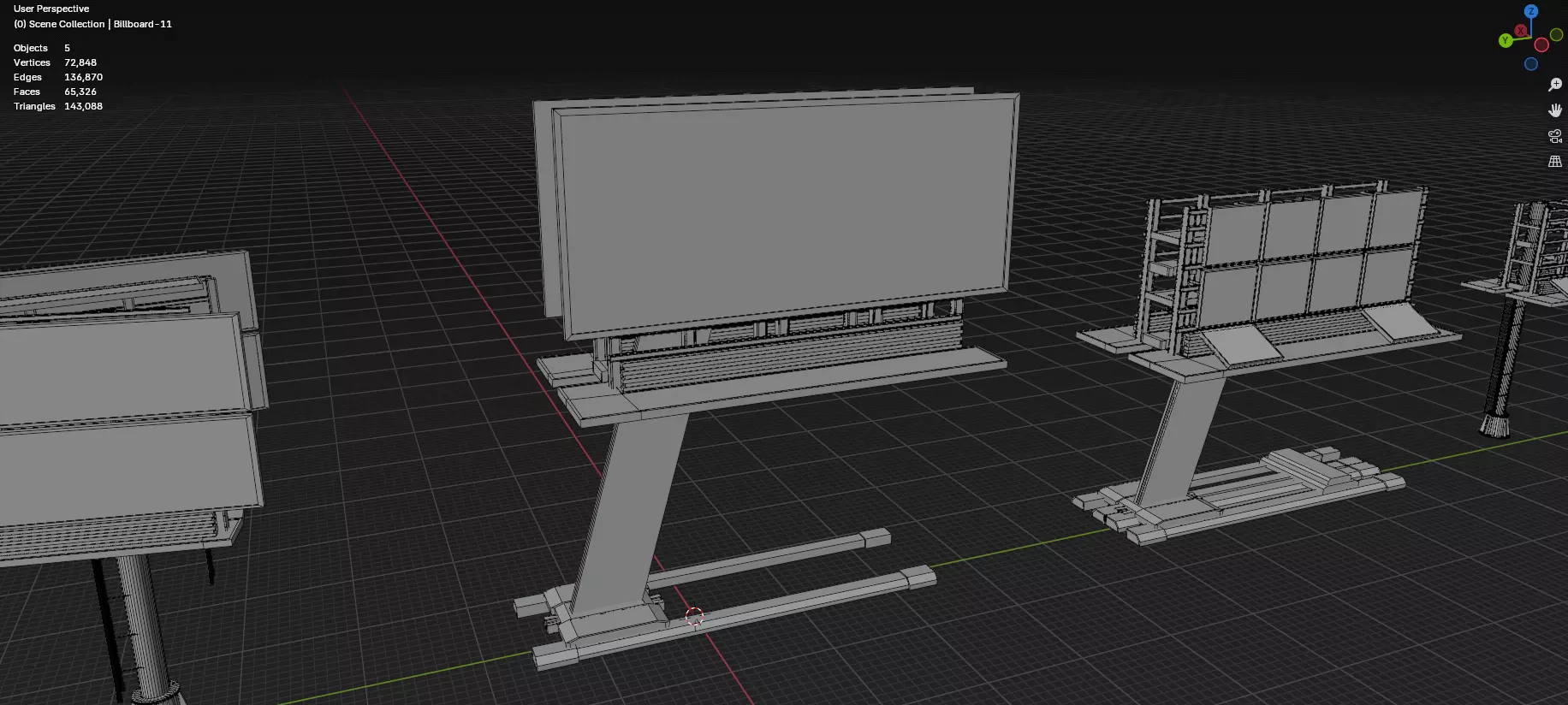Click the Faces '65,326' statistic

click(x=80, y=92)
